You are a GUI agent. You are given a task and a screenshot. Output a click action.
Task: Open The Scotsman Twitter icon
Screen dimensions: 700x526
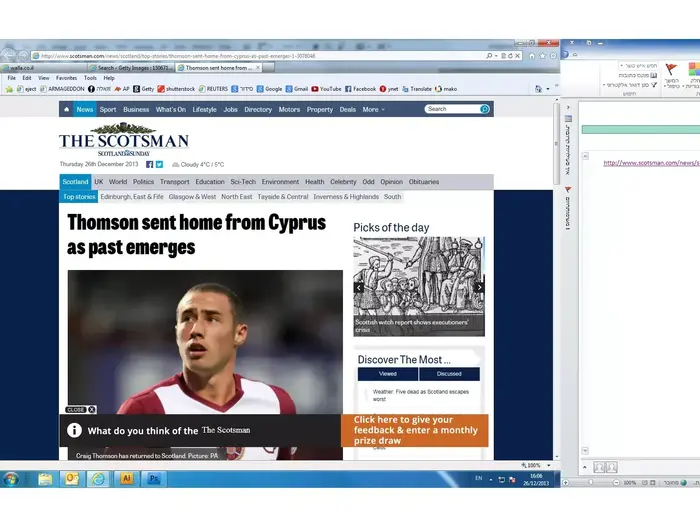point(159,164)
